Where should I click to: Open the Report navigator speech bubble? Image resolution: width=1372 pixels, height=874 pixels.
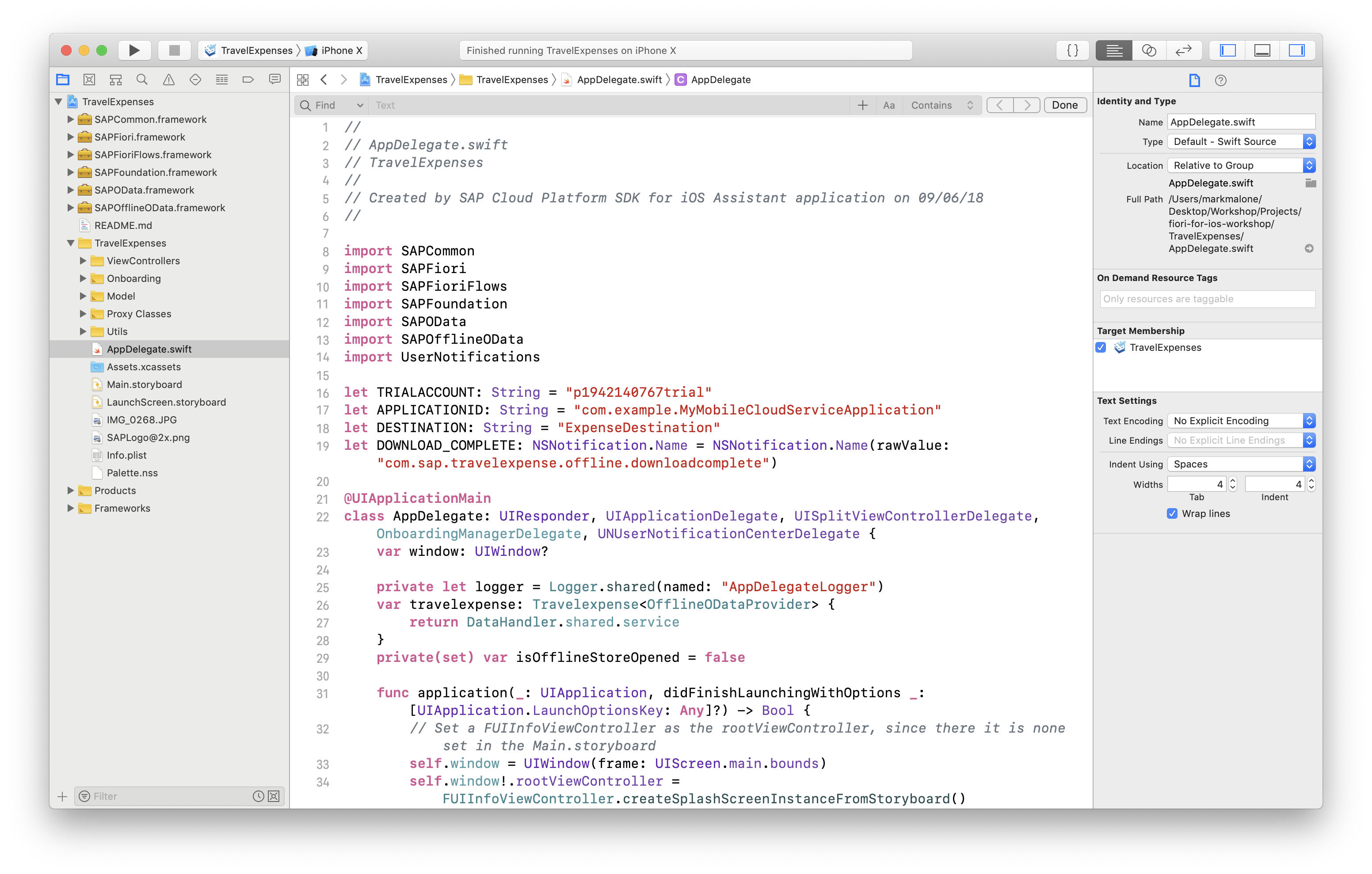click(x=274, y=80)
